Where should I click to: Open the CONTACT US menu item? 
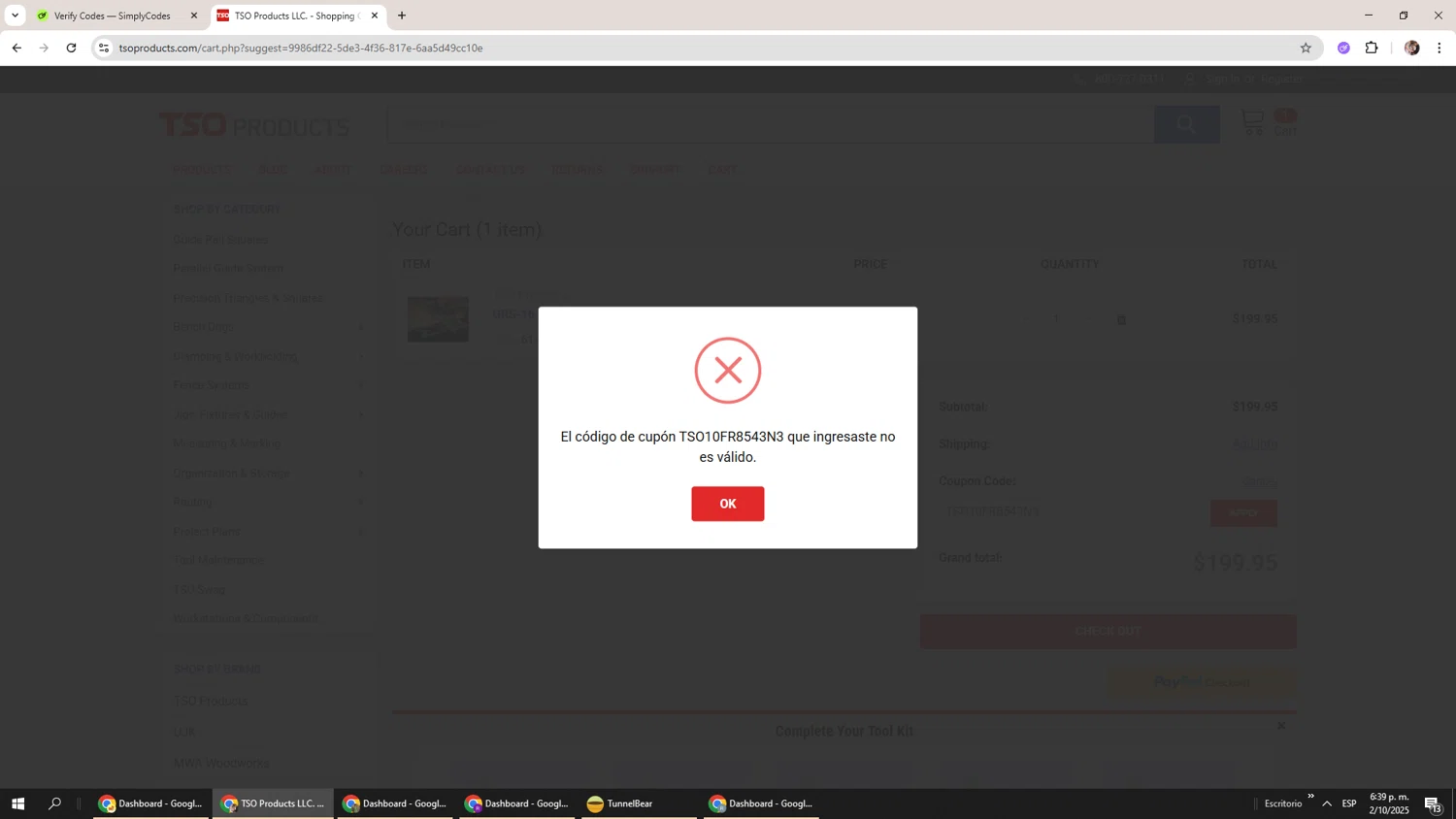pos(490,170)
